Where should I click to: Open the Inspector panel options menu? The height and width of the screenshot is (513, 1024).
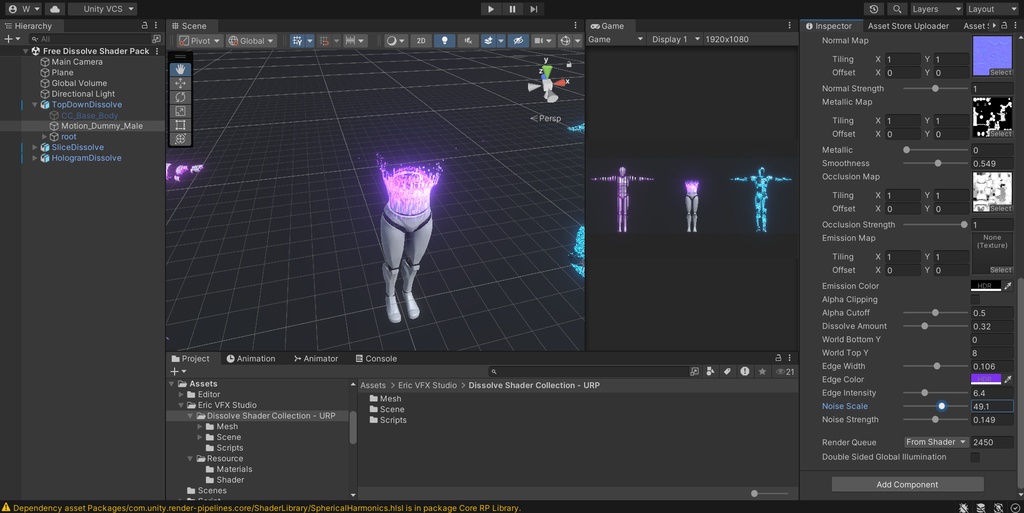click(x=1016, y=25)
